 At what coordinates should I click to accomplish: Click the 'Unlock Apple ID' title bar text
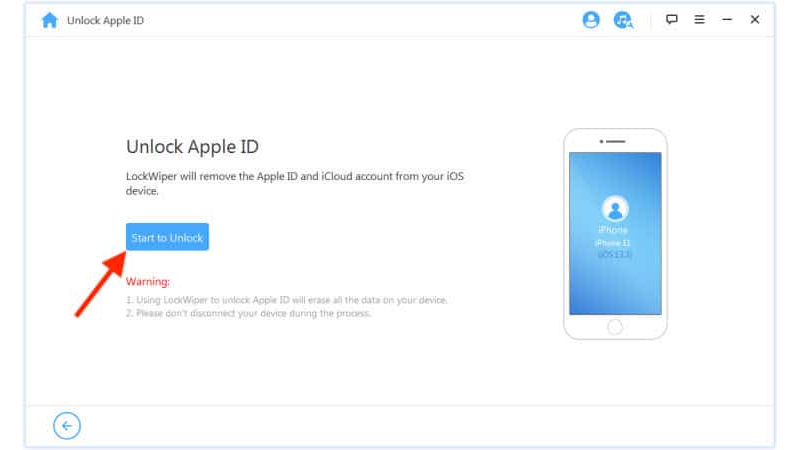click(x=106, y=20)
